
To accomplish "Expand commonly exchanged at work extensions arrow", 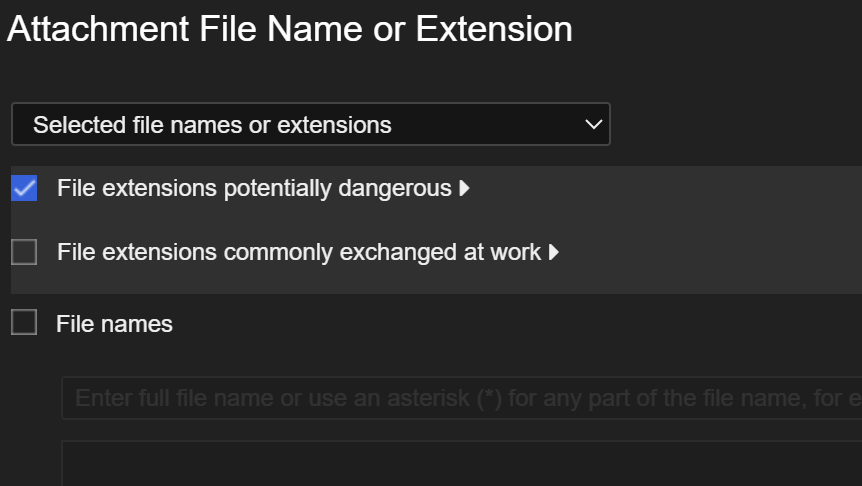I will [x=554, y=252].
